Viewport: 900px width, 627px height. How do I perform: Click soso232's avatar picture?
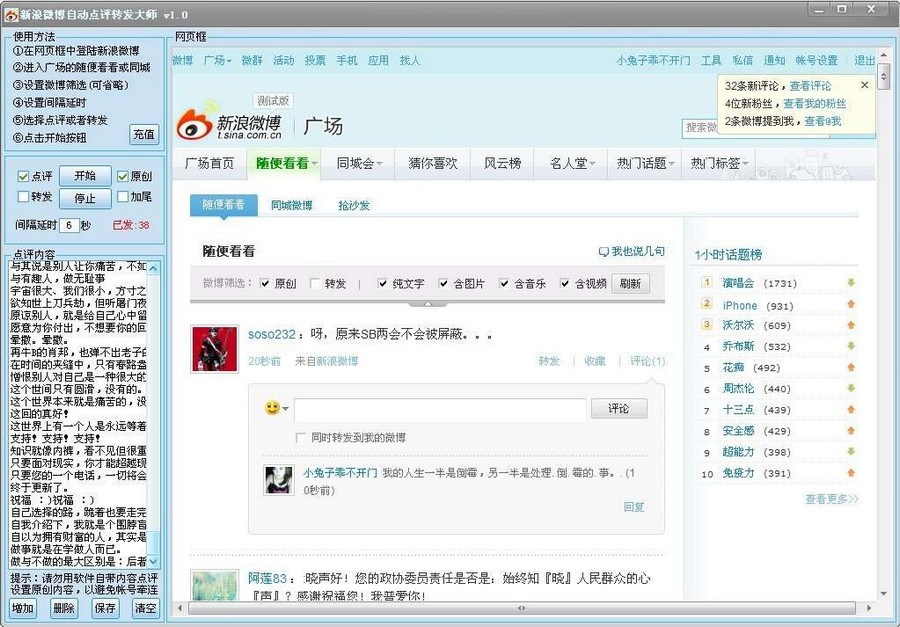pos(214,349)
